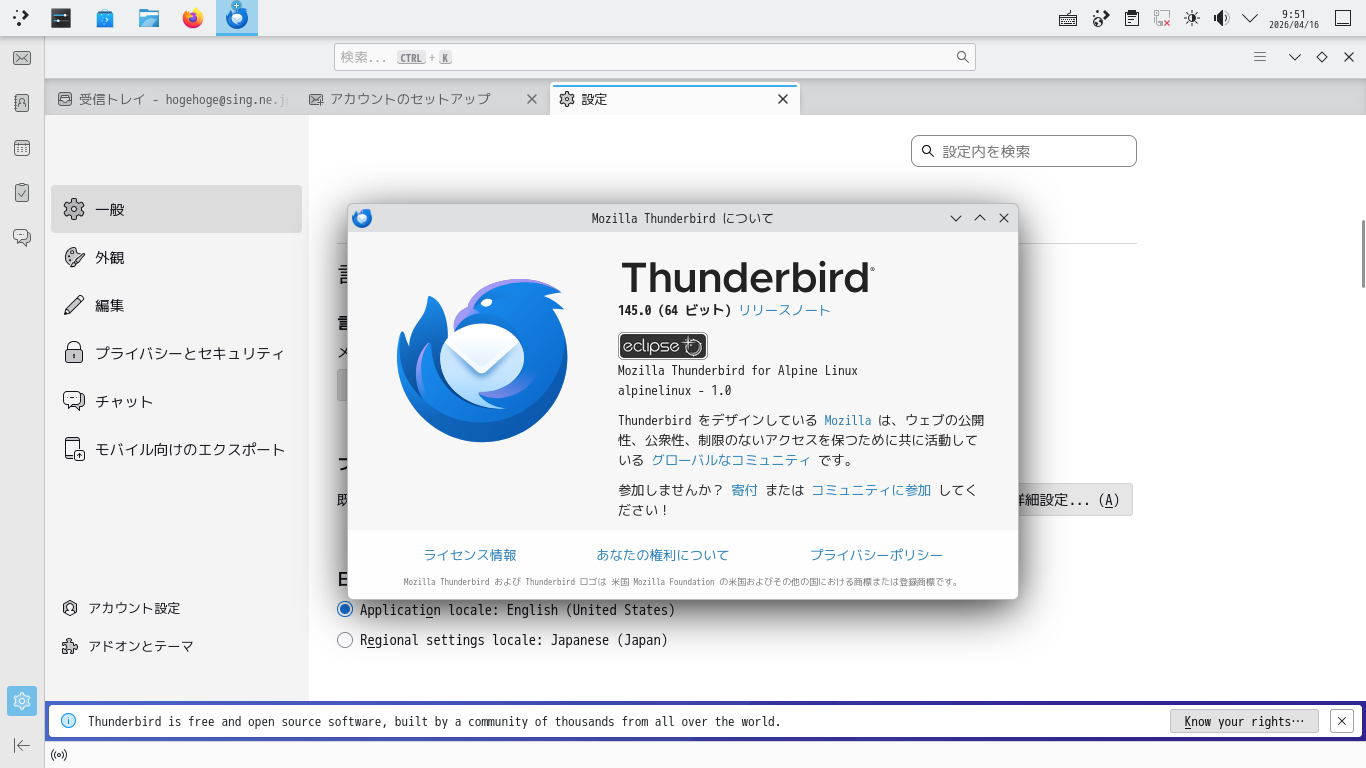The width and height of the screenshot is (1366, 768).
Task: Click the show desktop icon in the panel
Action: click(x=1342, y=18)
